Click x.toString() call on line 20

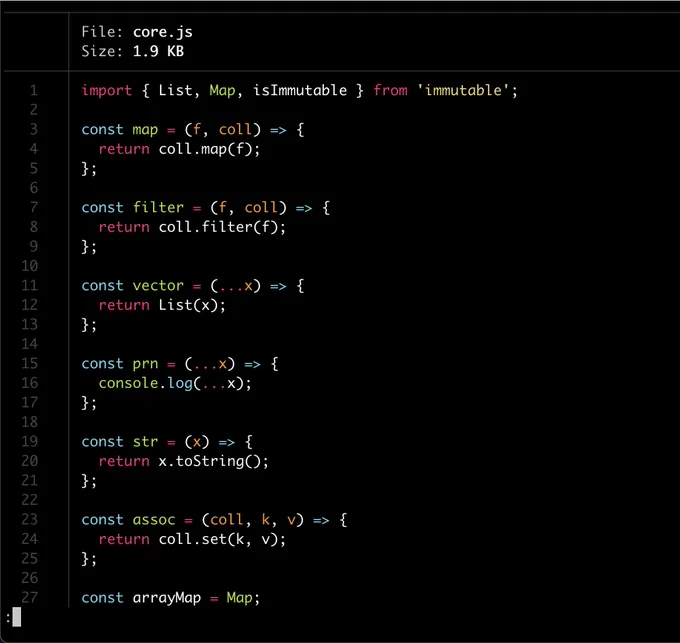tap(210, 461)
